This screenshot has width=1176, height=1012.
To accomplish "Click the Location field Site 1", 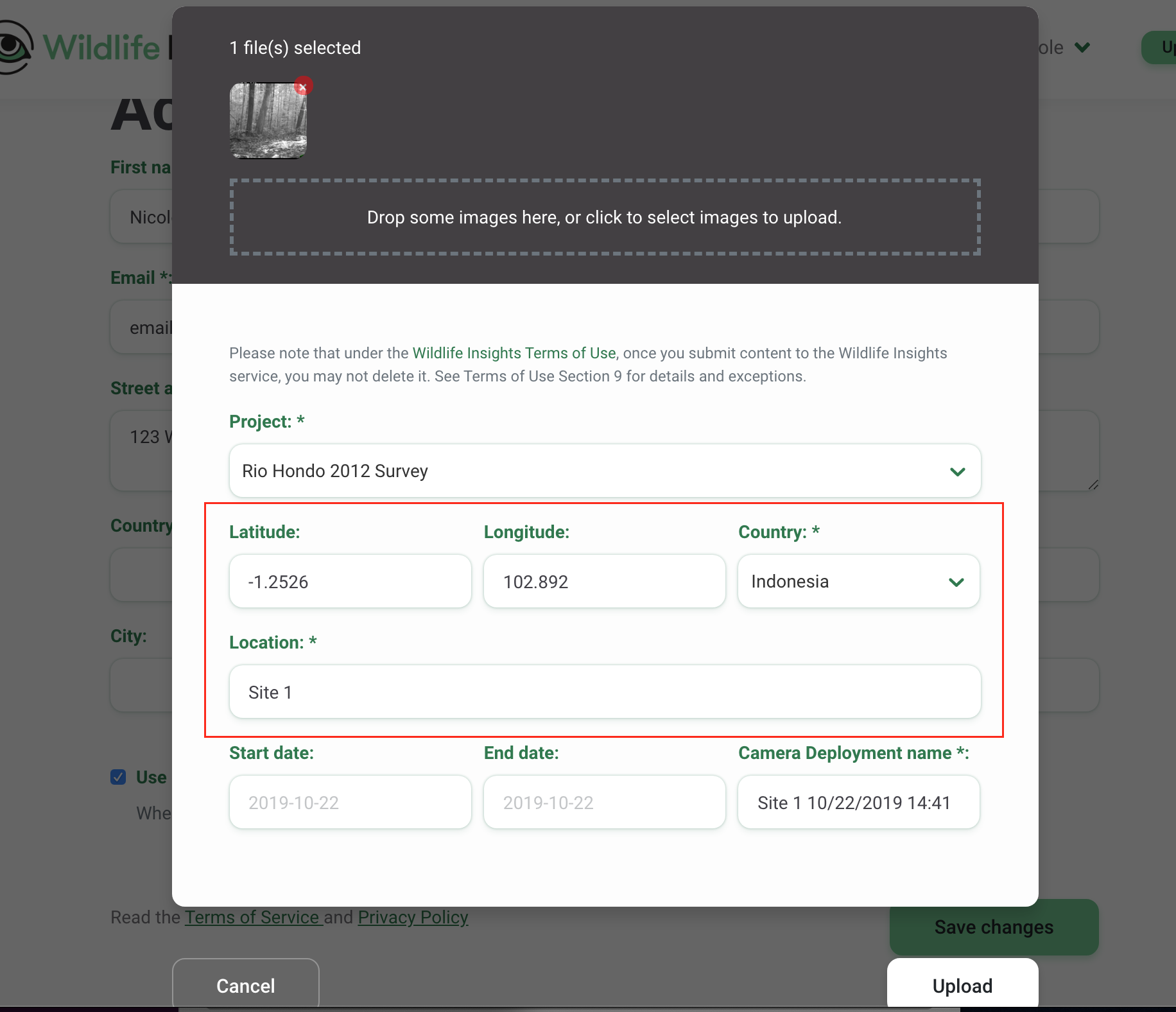I will click(605, 692).
